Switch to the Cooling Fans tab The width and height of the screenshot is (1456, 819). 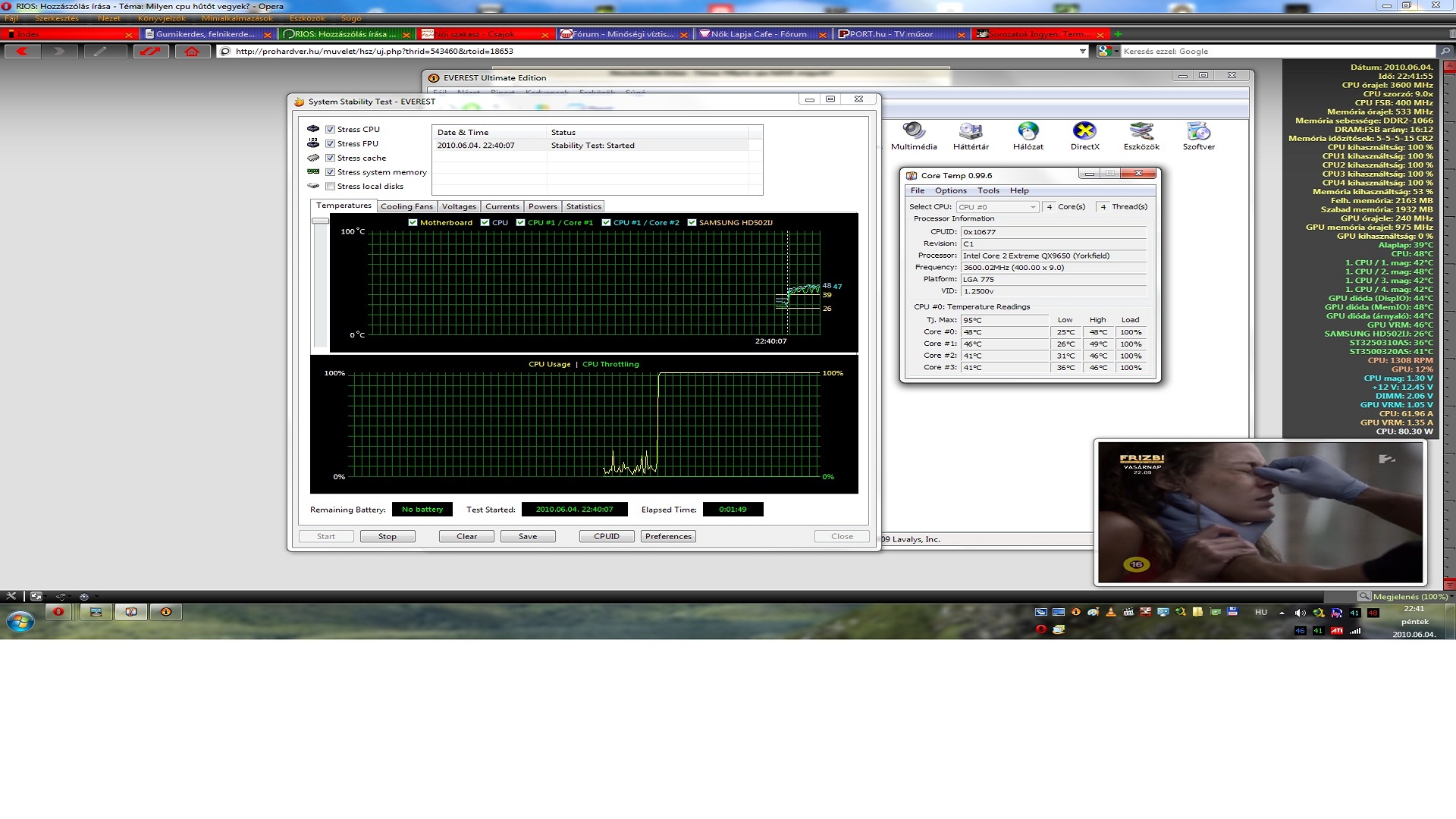point(406,206)
